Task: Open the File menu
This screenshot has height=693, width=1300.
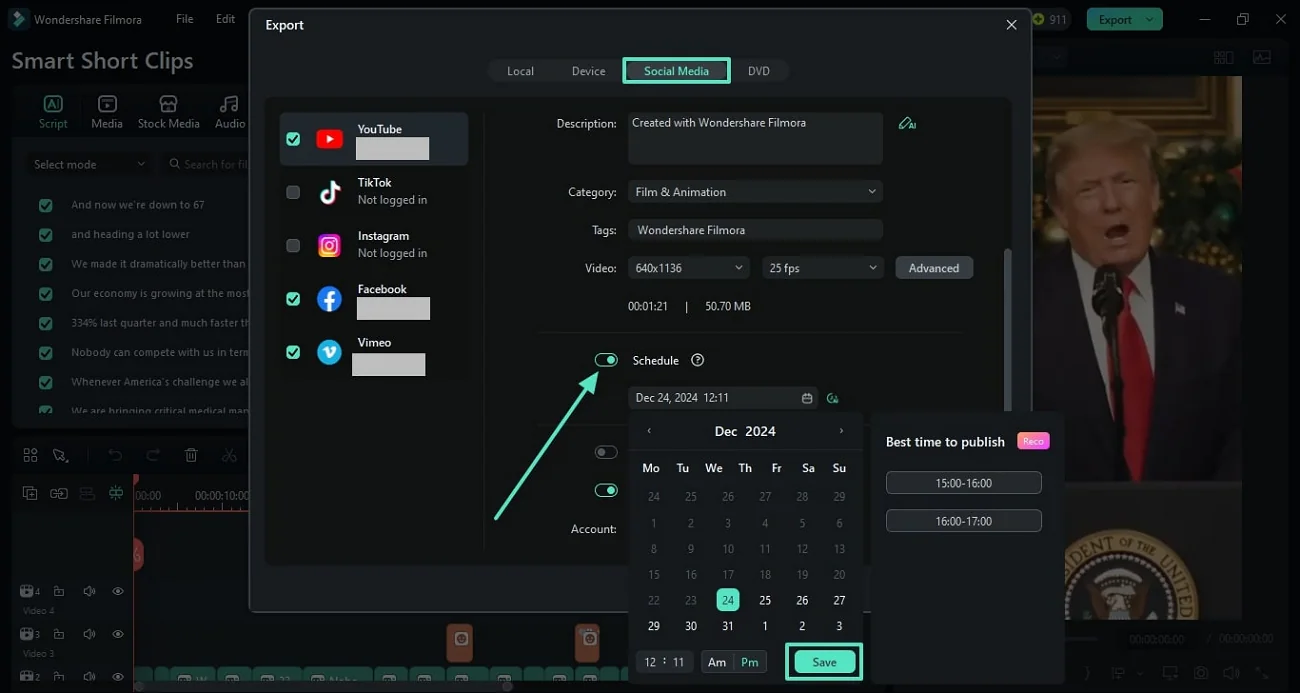Action: 185,19
